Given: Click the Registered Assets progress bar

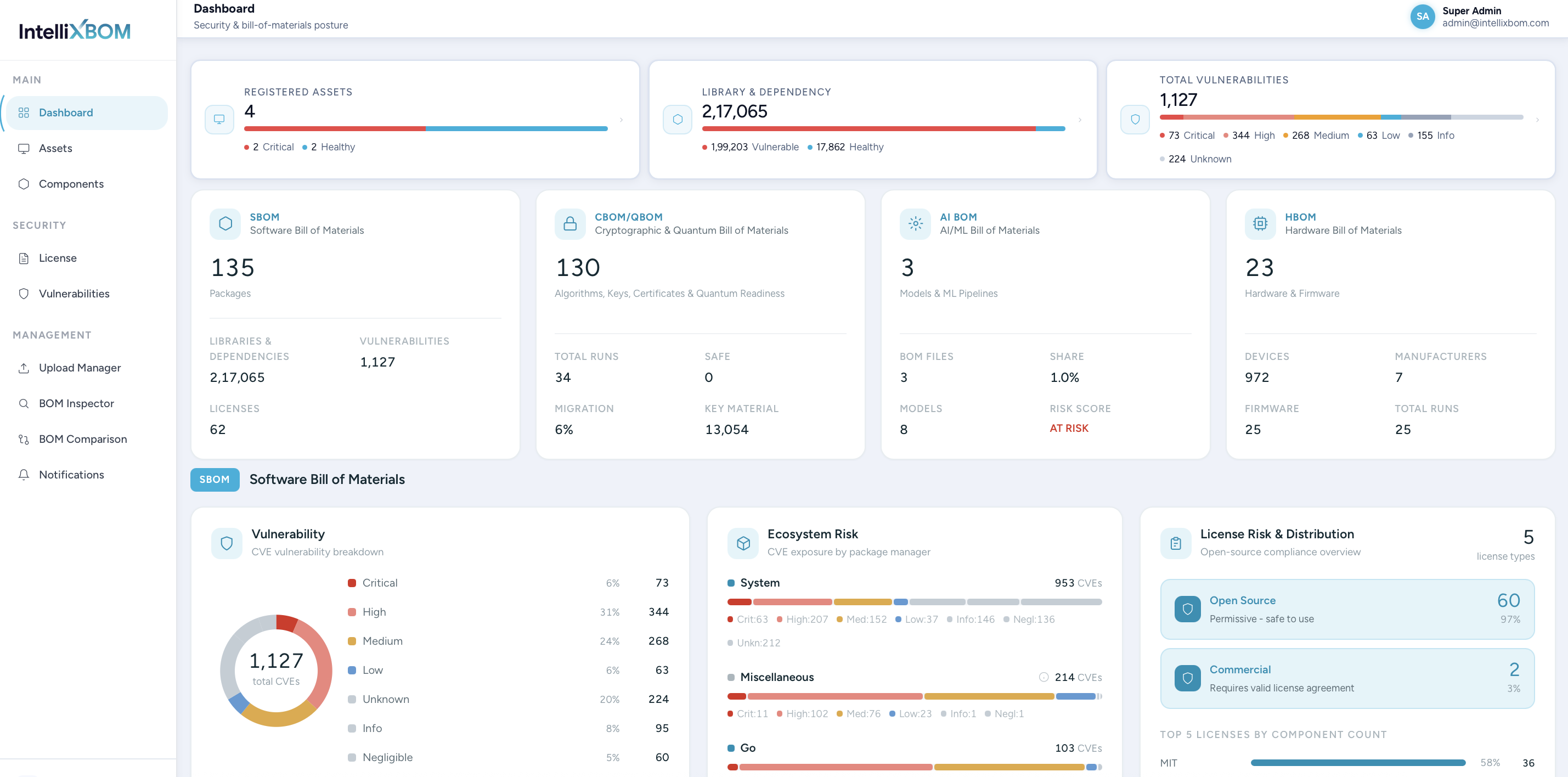Looking at the screenshot, I should (x=426, y=128).
